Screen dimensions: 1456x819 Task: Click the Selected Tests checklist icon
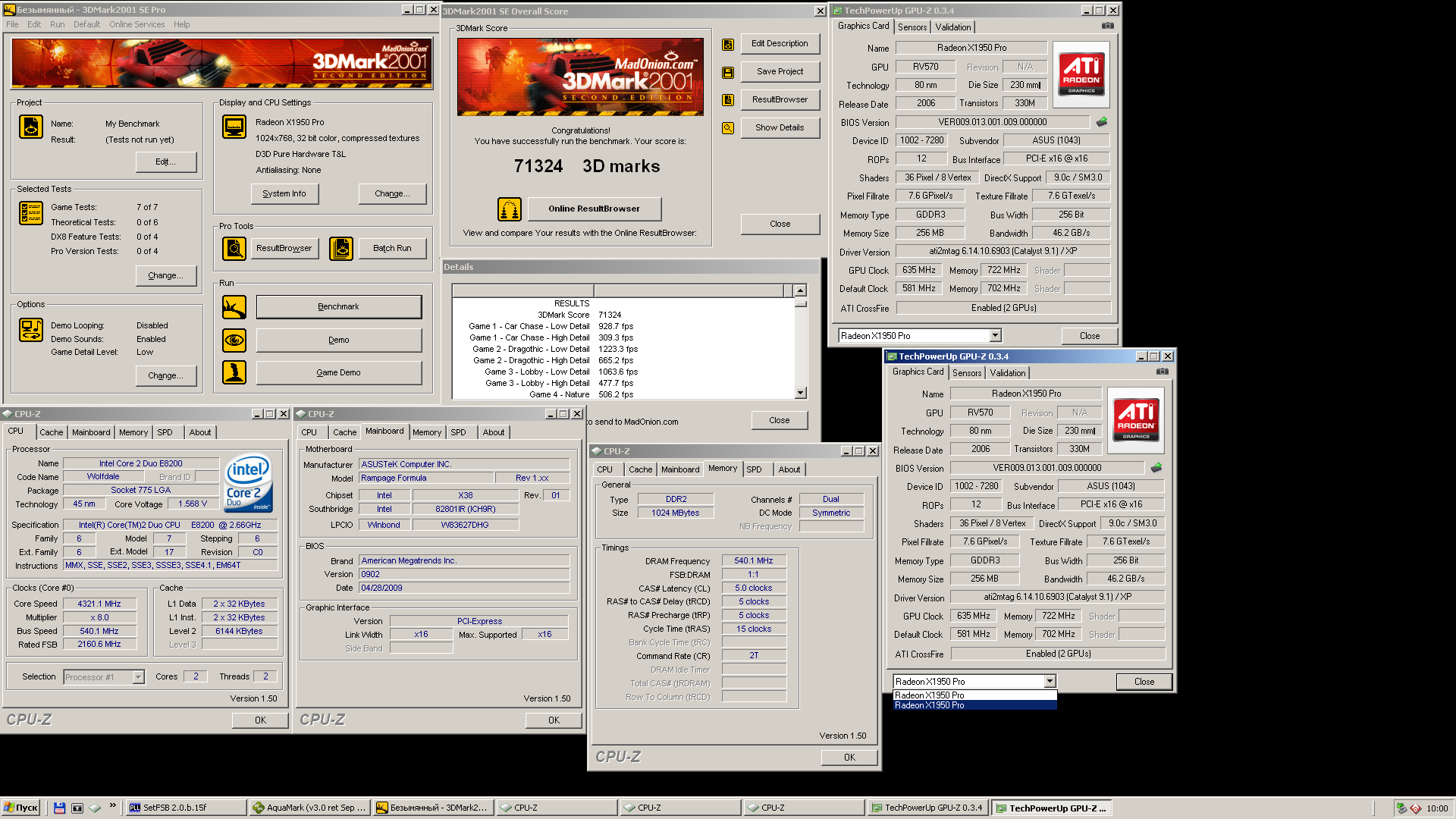pos(31,213)
